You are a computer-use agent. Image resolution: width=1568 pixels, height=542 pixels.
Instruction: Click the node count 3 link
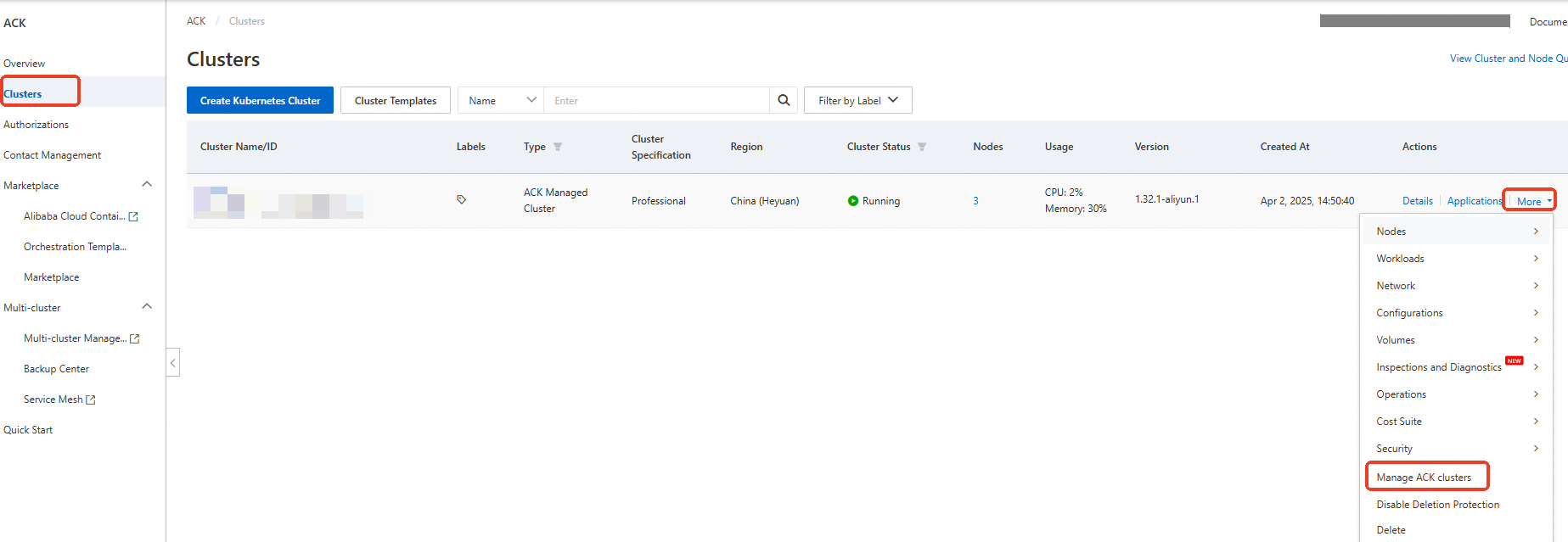pos(975,201)
